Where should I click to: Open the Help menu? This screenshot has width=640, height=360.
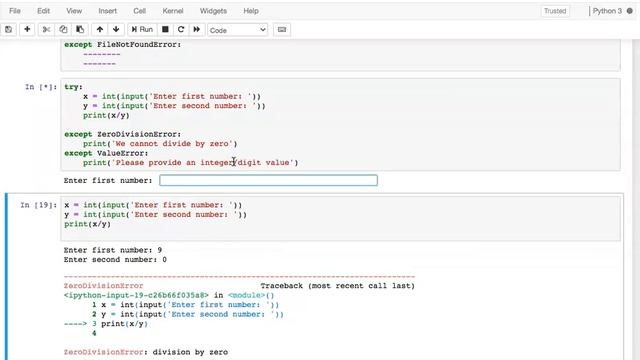251,11
